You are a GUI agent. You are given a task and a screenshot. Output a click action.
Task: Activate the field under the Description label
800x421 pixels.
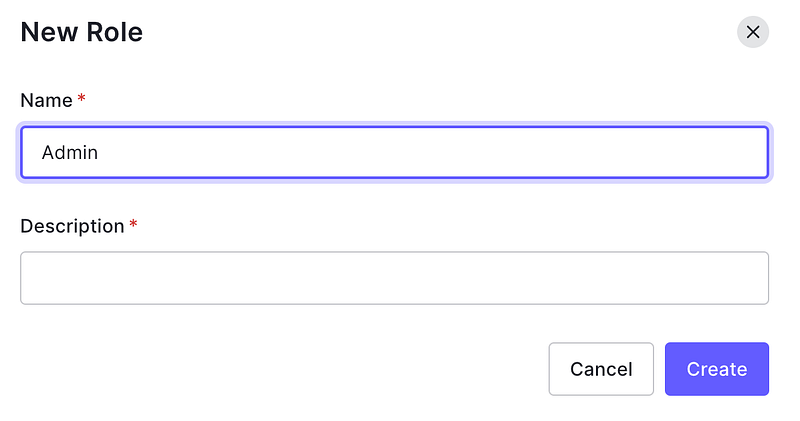(394, 278)
